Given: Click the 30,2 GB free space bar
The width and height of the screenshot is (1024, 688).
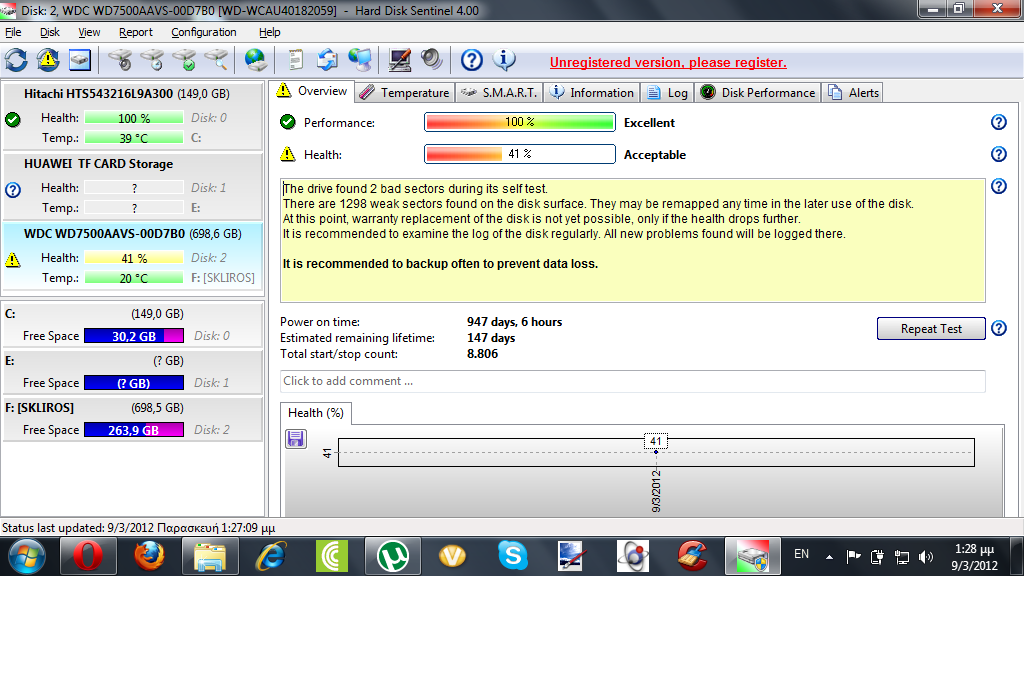Looking at the screenshot, I should 134,336.
